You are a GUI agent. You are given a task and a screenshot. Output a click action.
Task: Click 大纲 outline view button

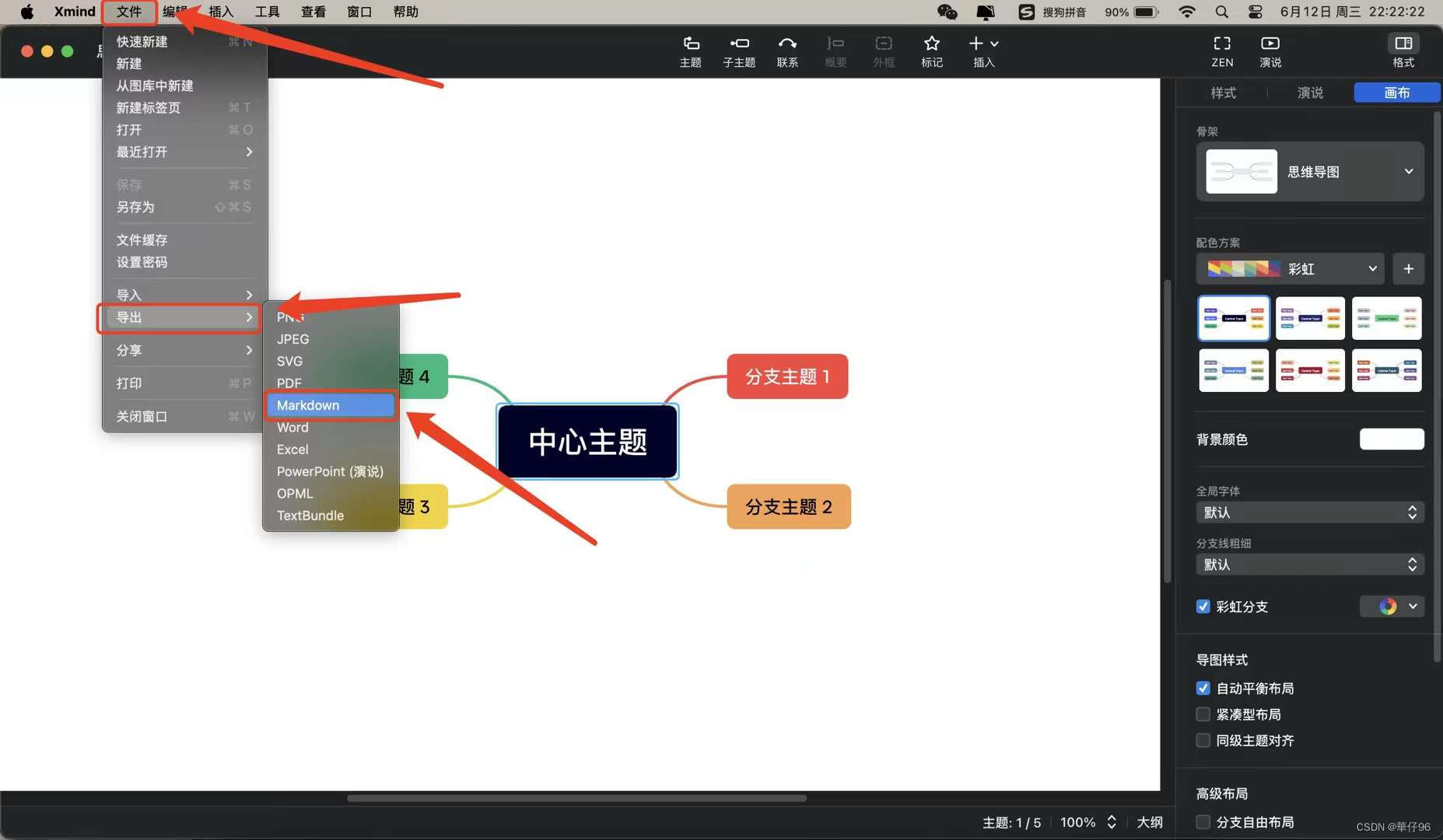point(1150,822)
